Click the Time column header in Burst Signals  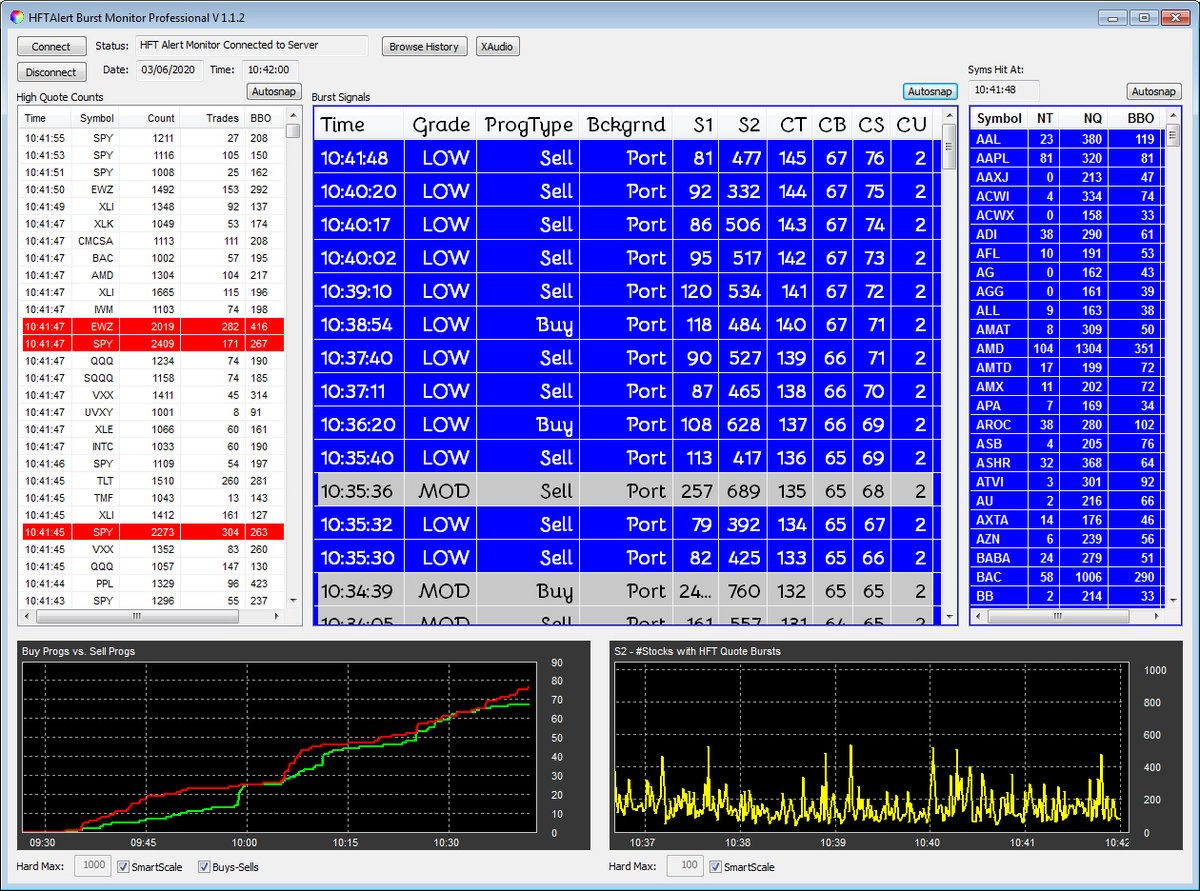pyautogui.click(x=359, y=125)
